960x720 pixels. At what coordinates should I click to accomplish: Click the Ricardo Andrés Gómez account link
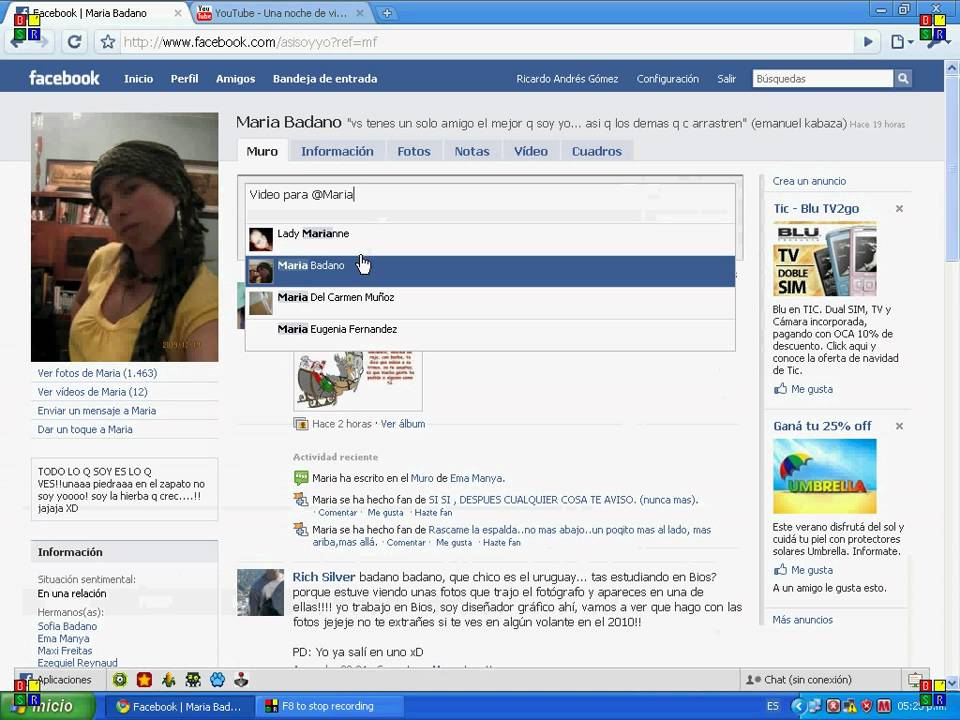click(x=567, y=78)
